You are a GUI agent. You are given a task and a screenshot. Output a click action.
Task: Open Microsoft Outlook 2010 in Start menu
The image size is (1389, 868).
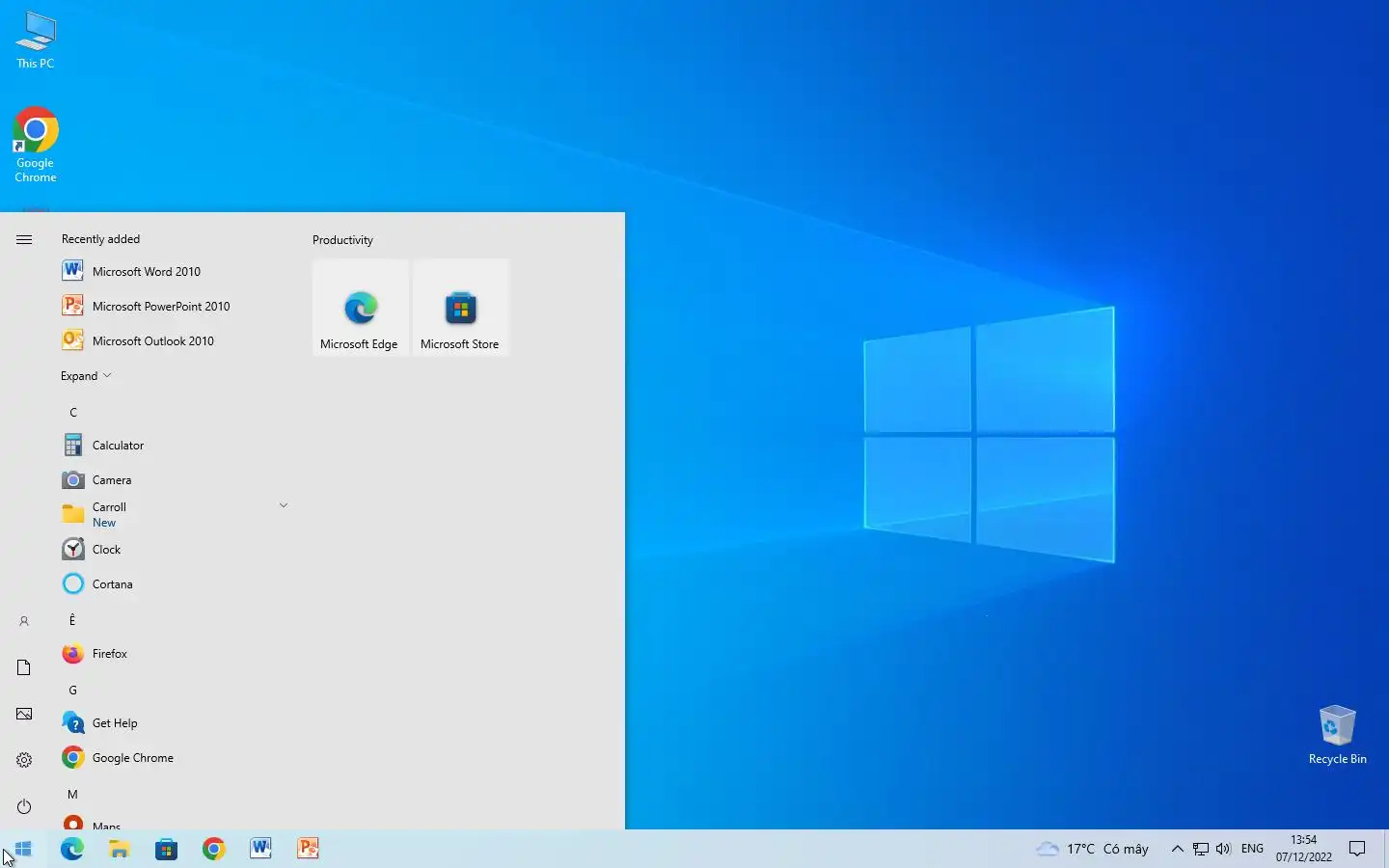point(174,341)
